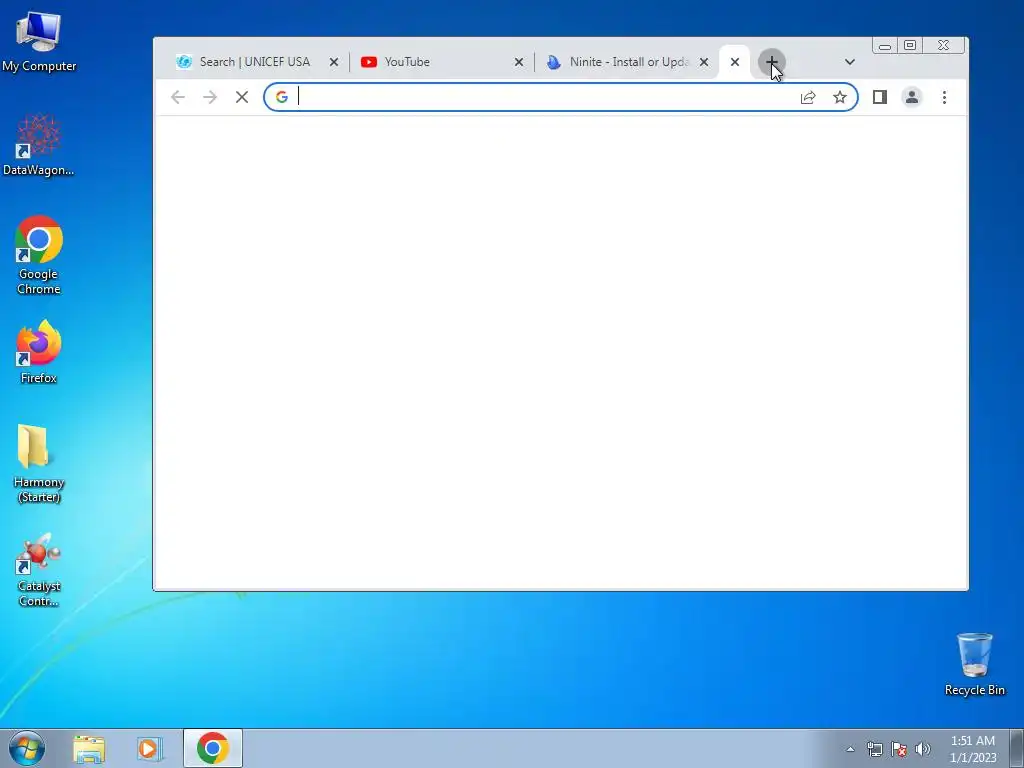Click the taskbar clock showing 1:51 AM
Screen dimensions: 1024x768
972,749
